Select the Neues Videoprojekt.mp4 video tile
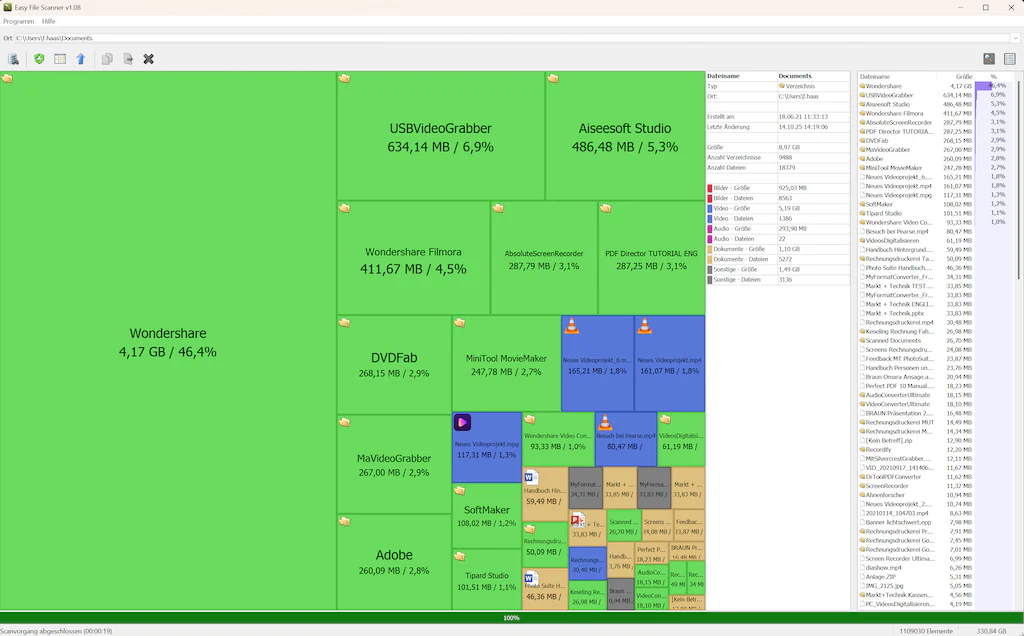The height and width of the screenshot is (636, 1024). tap(669, 363)
